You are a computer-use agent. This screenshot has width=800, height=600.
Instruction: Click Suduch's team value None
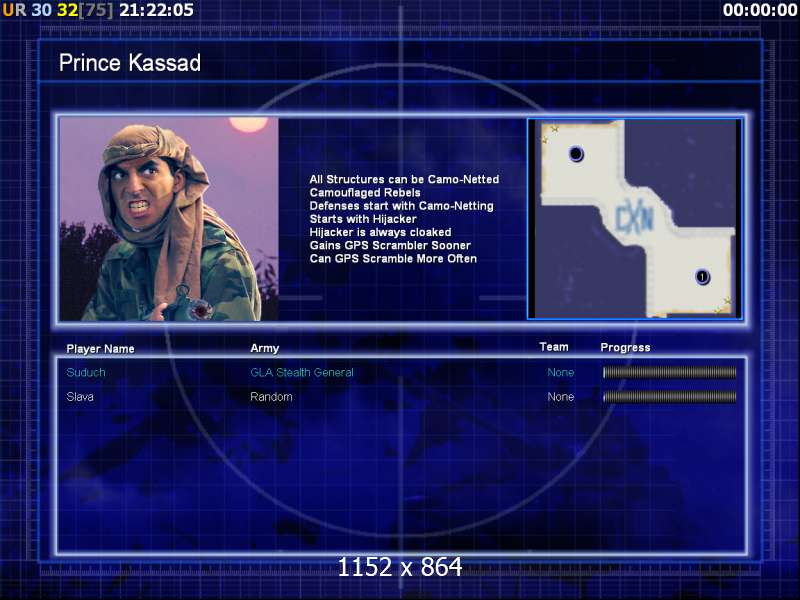click(x=561, y=372)
